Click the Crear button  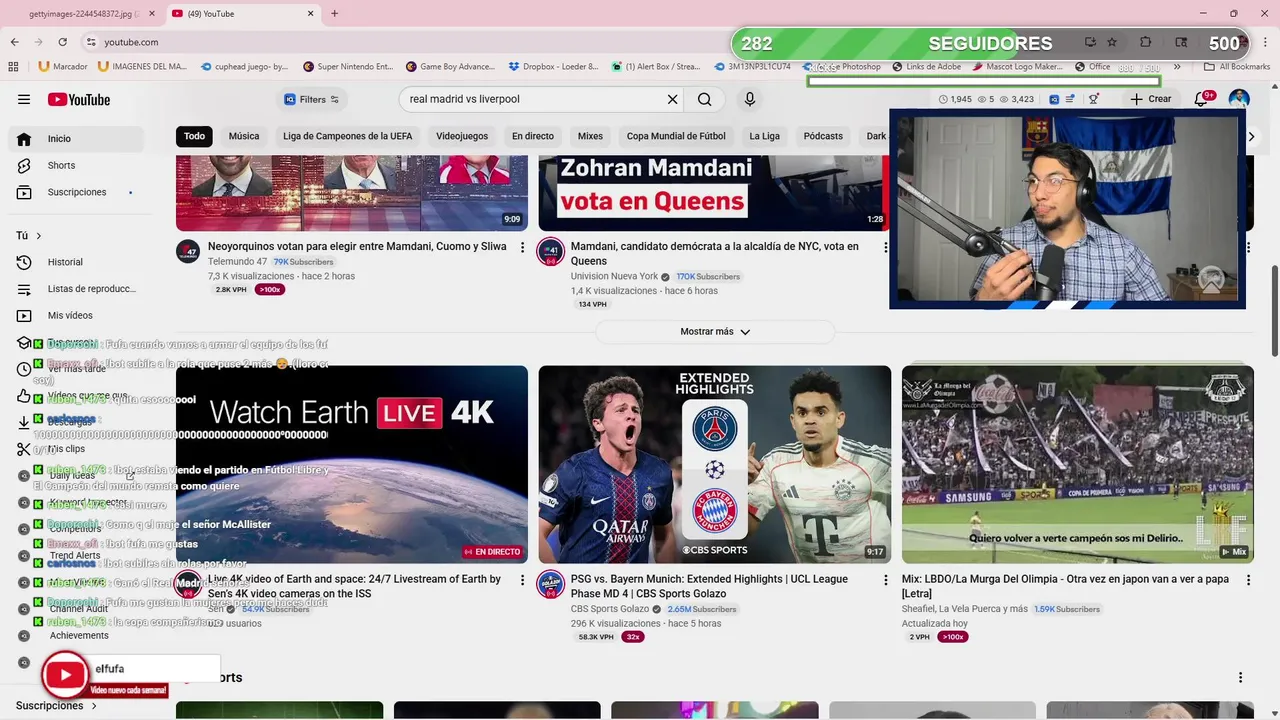(1151, 99)
